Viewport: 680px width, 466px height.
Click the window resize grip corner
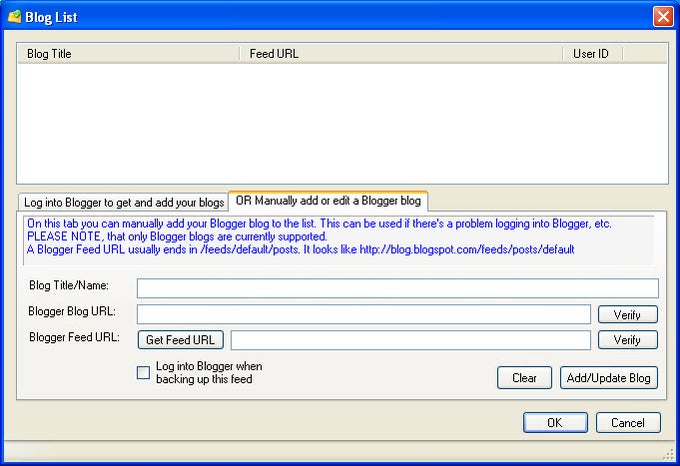668,454
